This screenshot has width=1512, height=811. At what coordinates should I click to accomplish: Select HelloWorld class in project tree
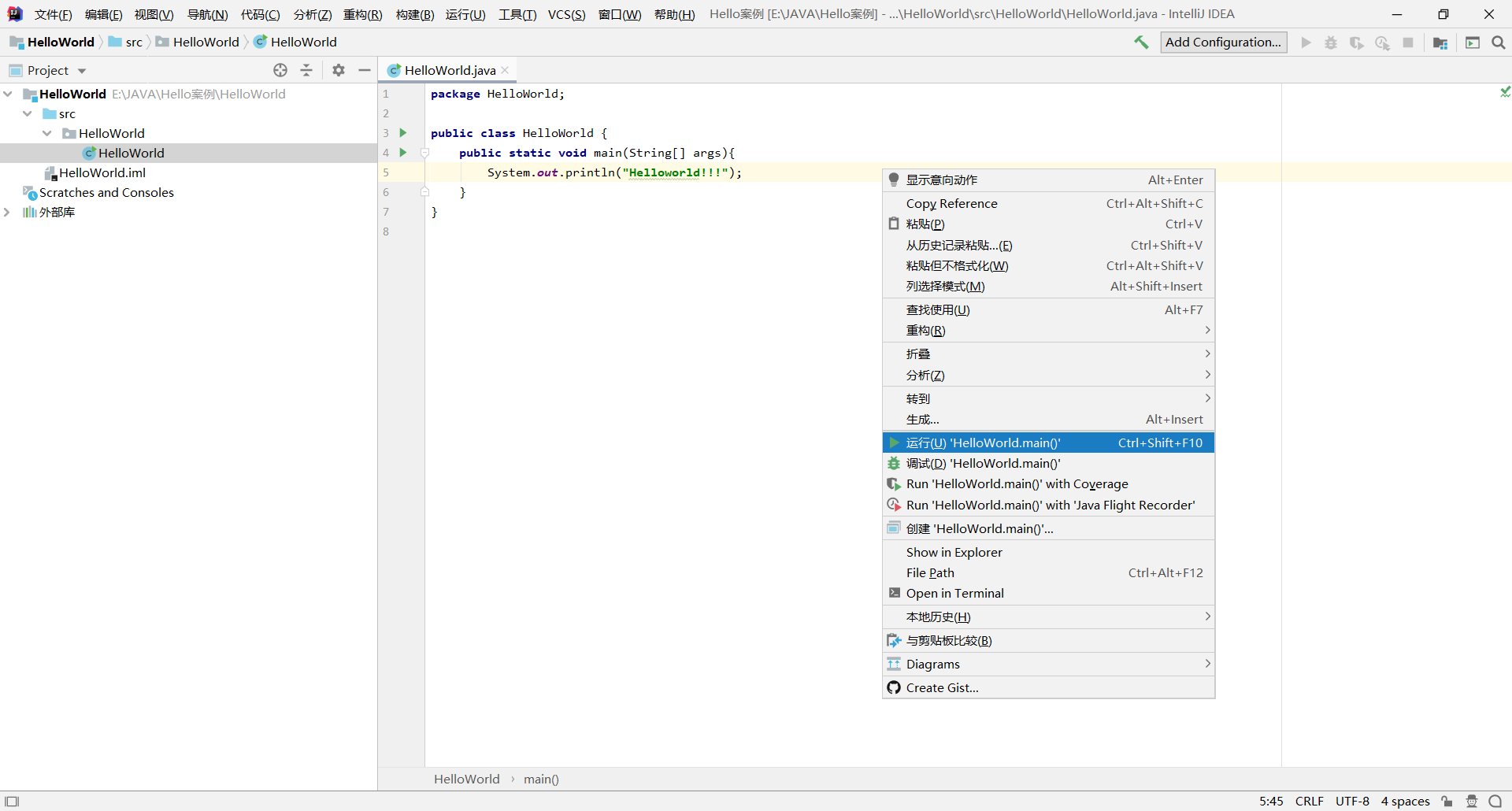(x=189, y=153)
